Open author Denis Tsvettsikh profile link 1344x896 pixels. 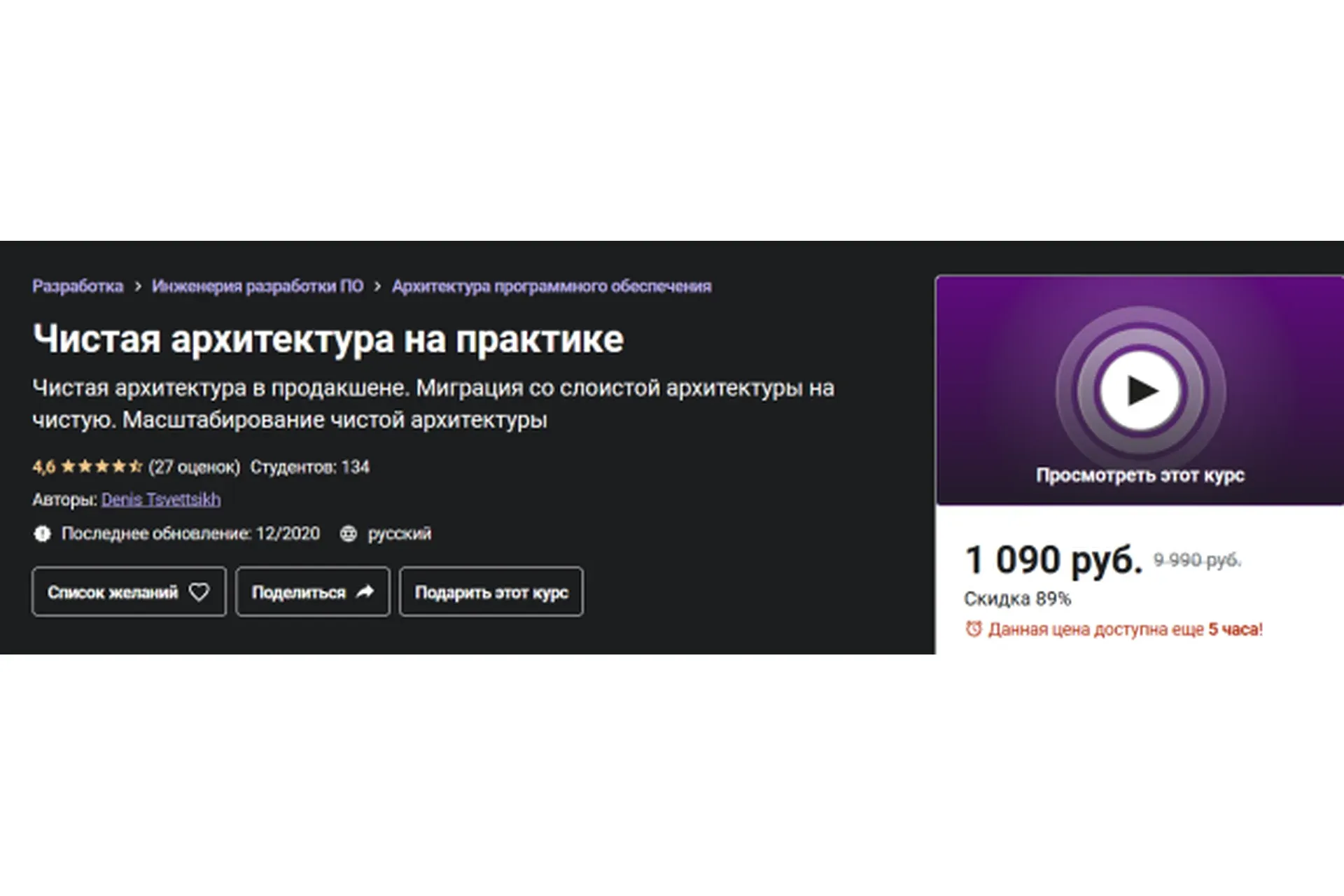click(x=161, y=500)
